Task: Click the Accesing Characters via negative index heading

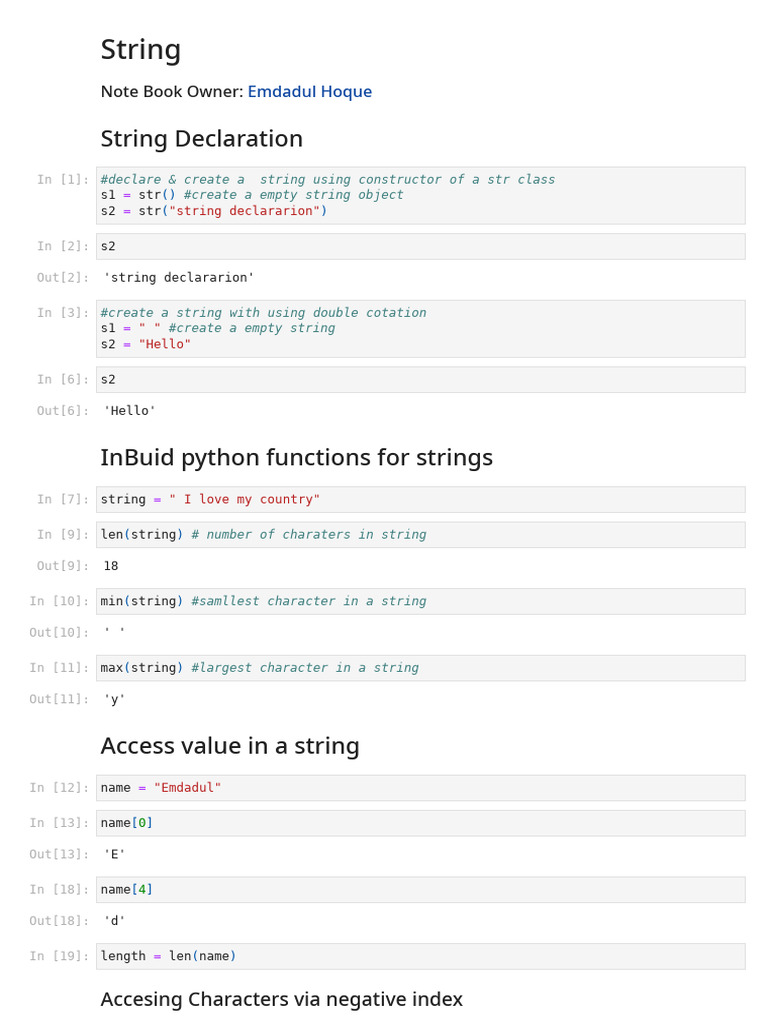Action: [x=281, y=999]
